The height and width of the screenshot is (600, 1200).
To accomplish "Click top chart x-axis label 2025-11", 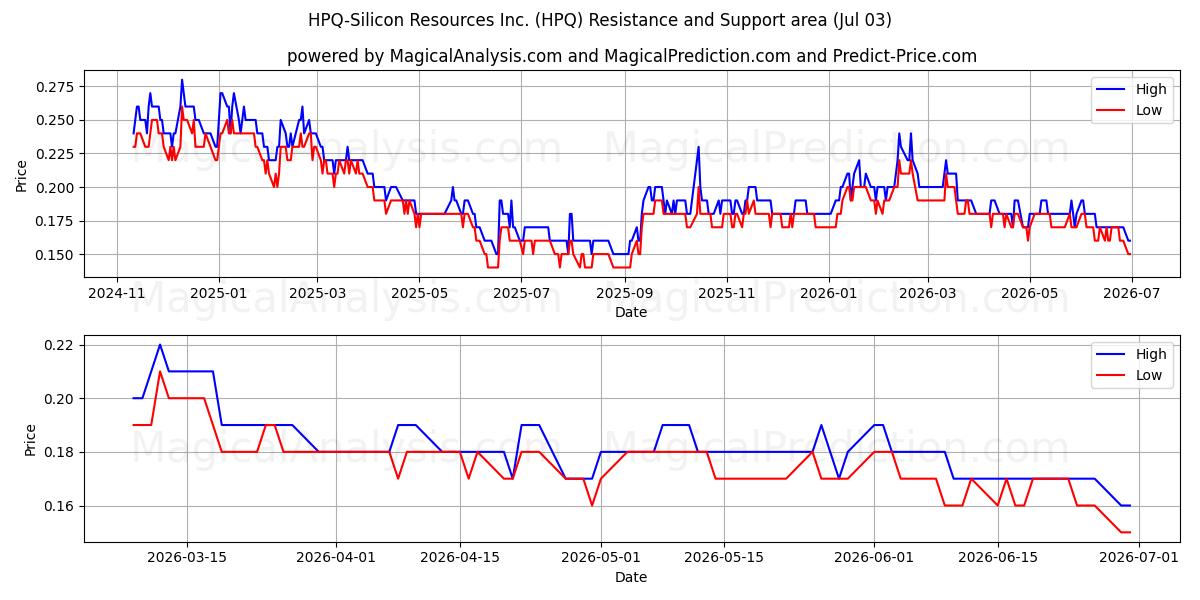I will pyautogui.click(x=726, y=293).
